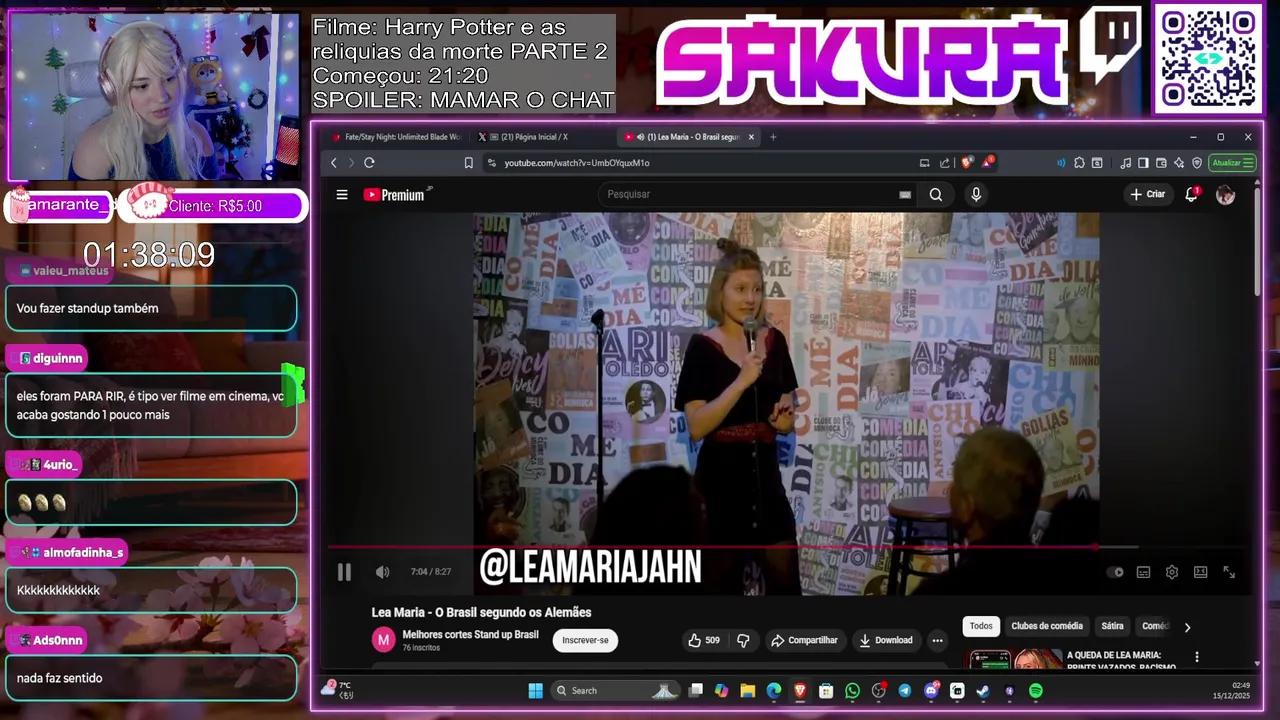Open the Brave VPN shield icon
Image resolution: width=1280 pixels, height=720 pixels.
coord(1197,163)
